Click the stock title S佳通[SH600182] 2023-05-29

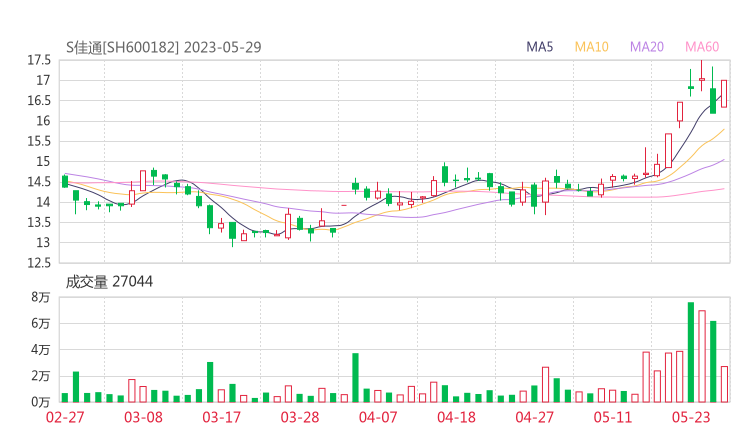pos(163,47)
